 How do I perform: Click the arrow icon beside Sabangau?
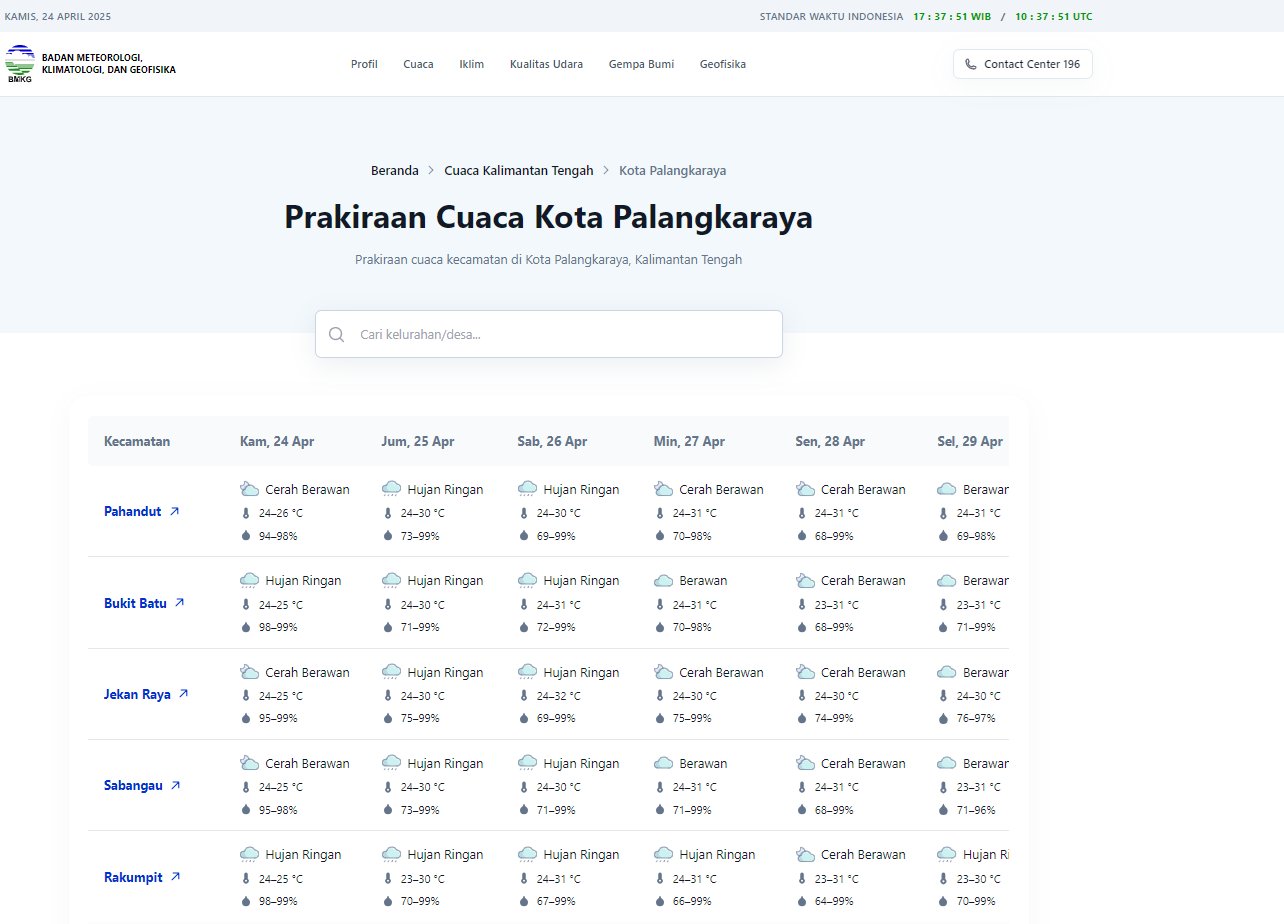coord(176,785)
